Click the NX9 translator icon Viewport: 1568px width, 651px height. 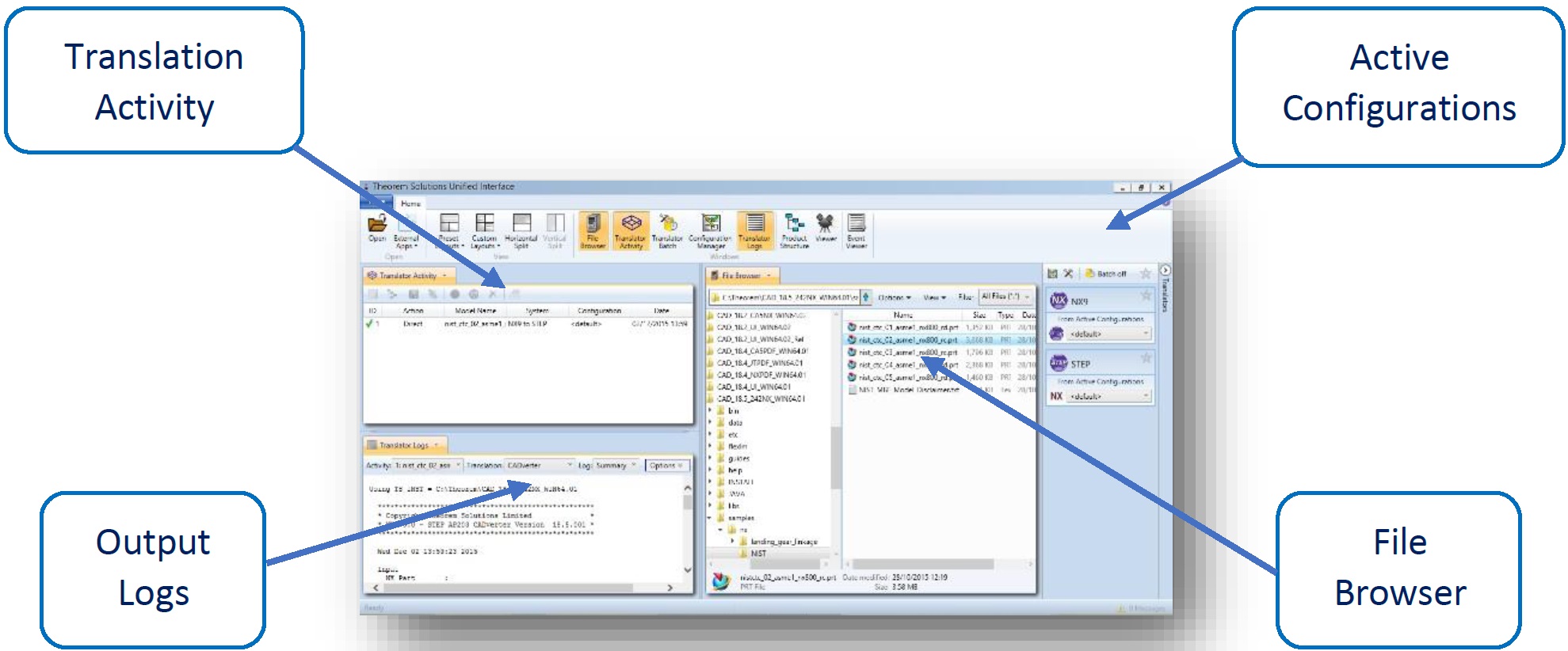tap(1059, 301)
